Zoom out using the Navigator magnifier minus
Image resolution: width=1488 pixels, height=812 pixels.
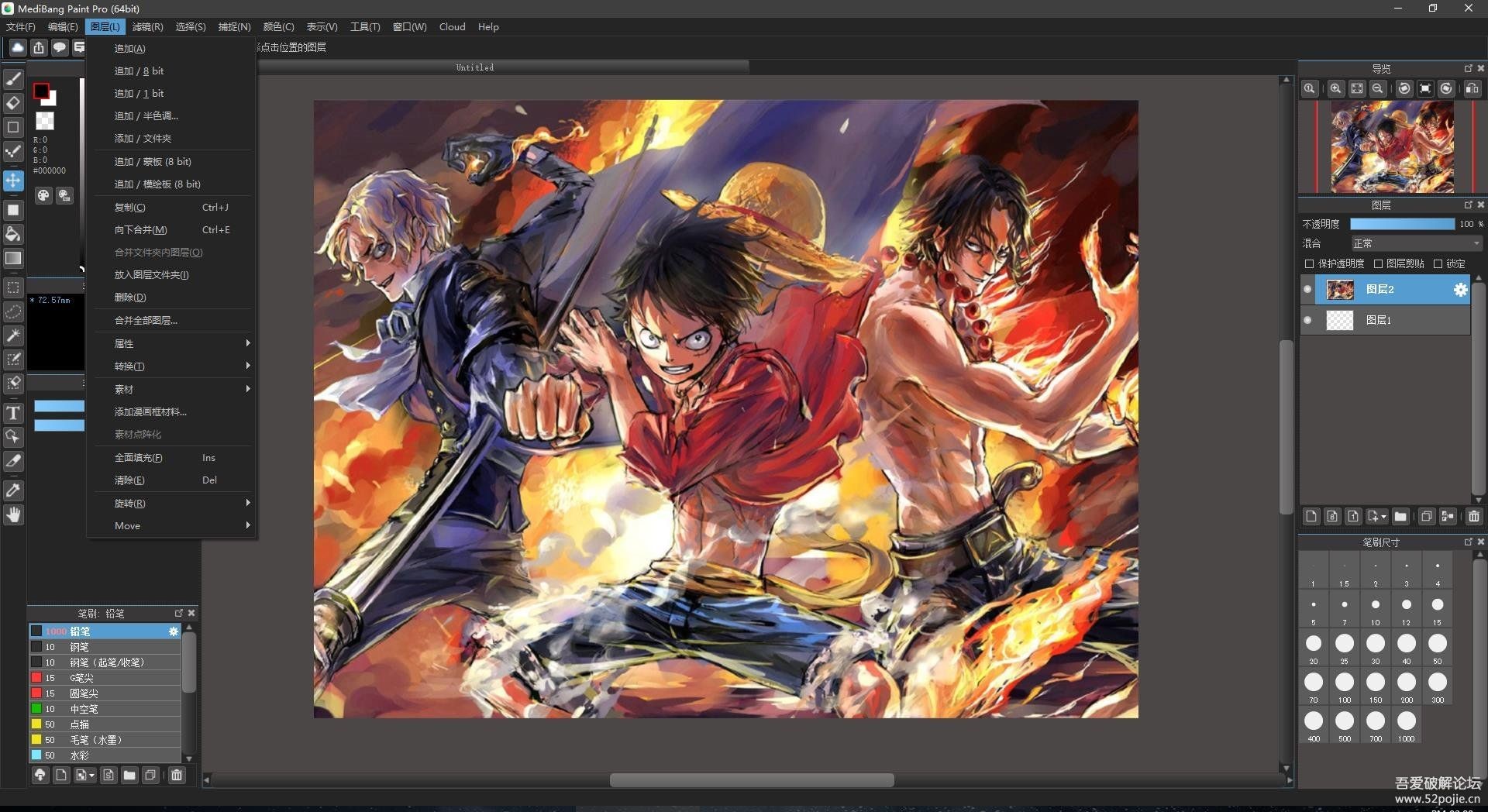tap(1377, 89)
